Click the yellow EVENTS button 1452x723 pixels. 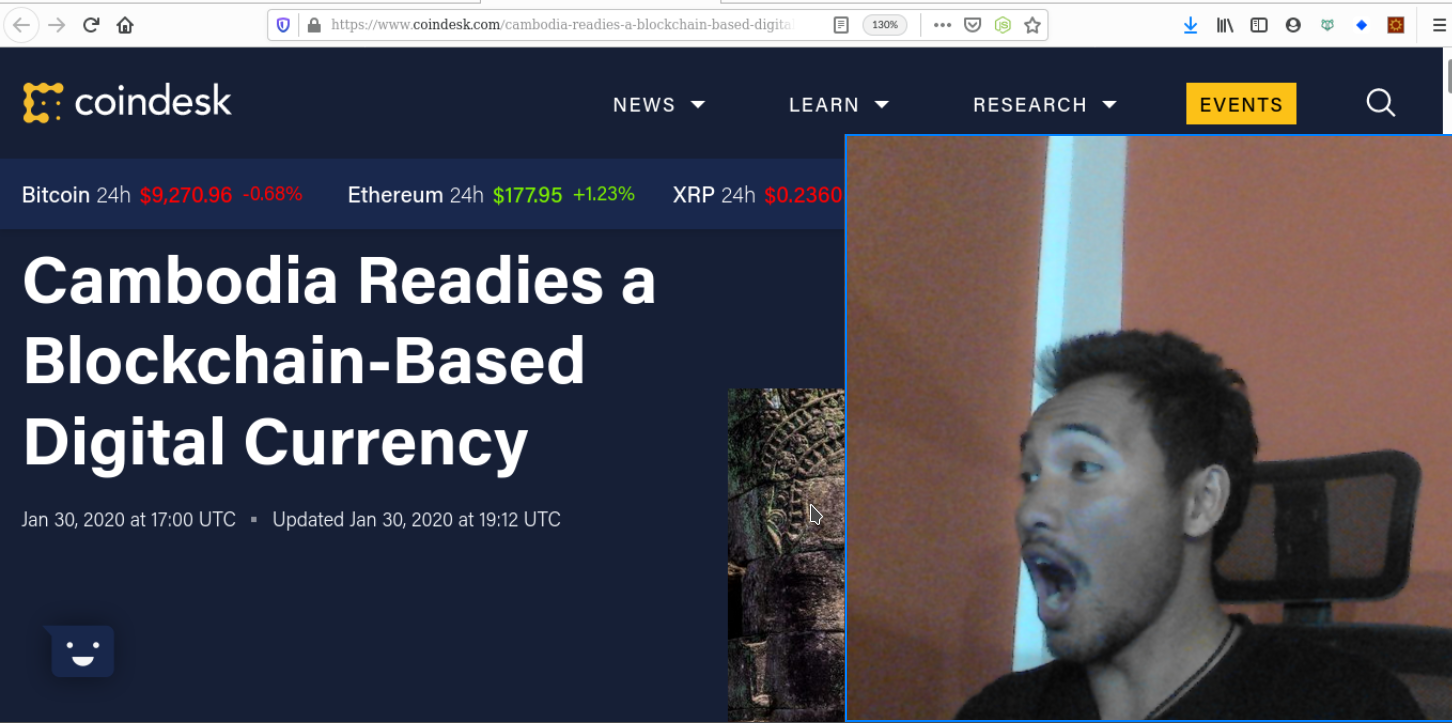1241,104
